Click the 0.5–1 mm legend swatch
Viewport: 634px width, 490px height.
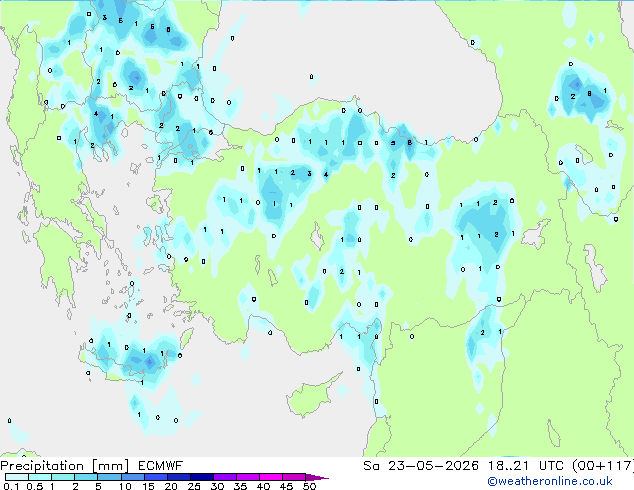tap(40, 477)
